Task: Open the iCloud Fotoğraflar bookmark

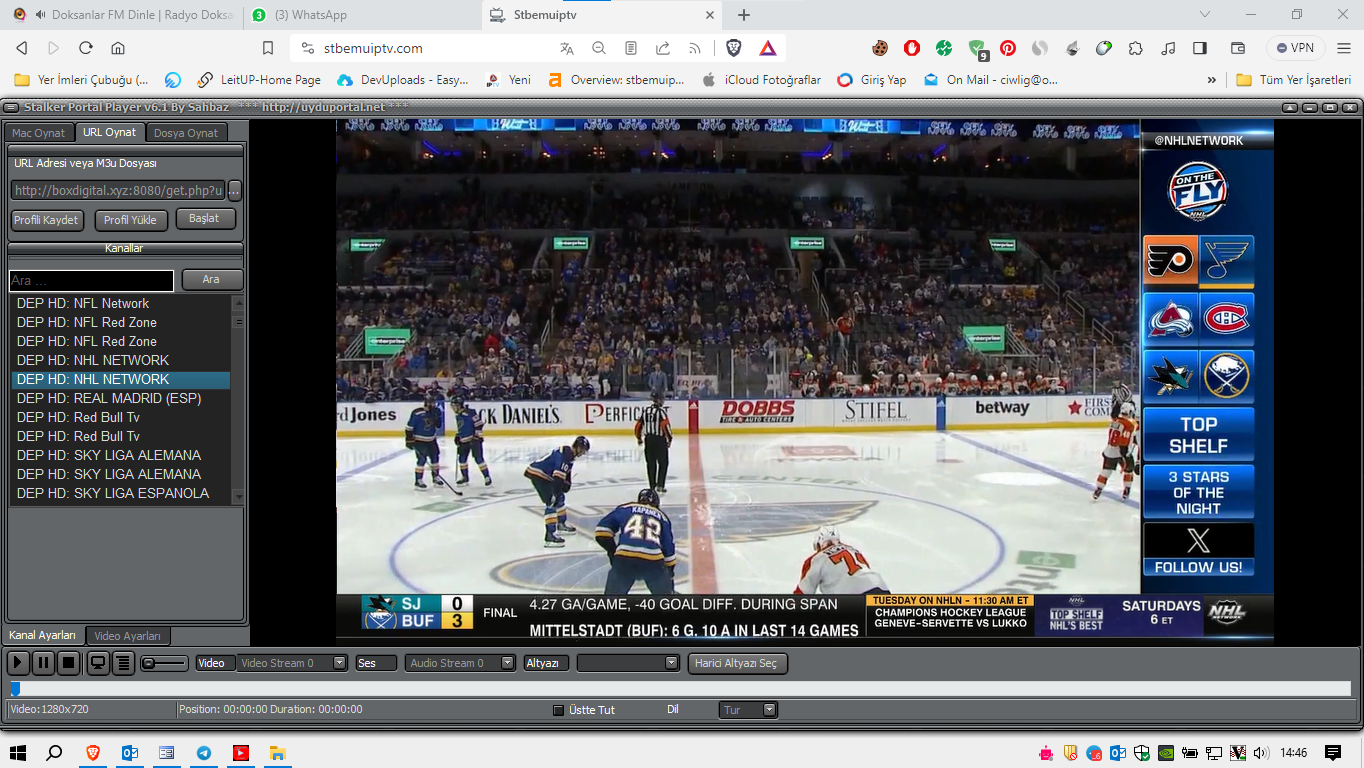Action: (x=761, y=80)
